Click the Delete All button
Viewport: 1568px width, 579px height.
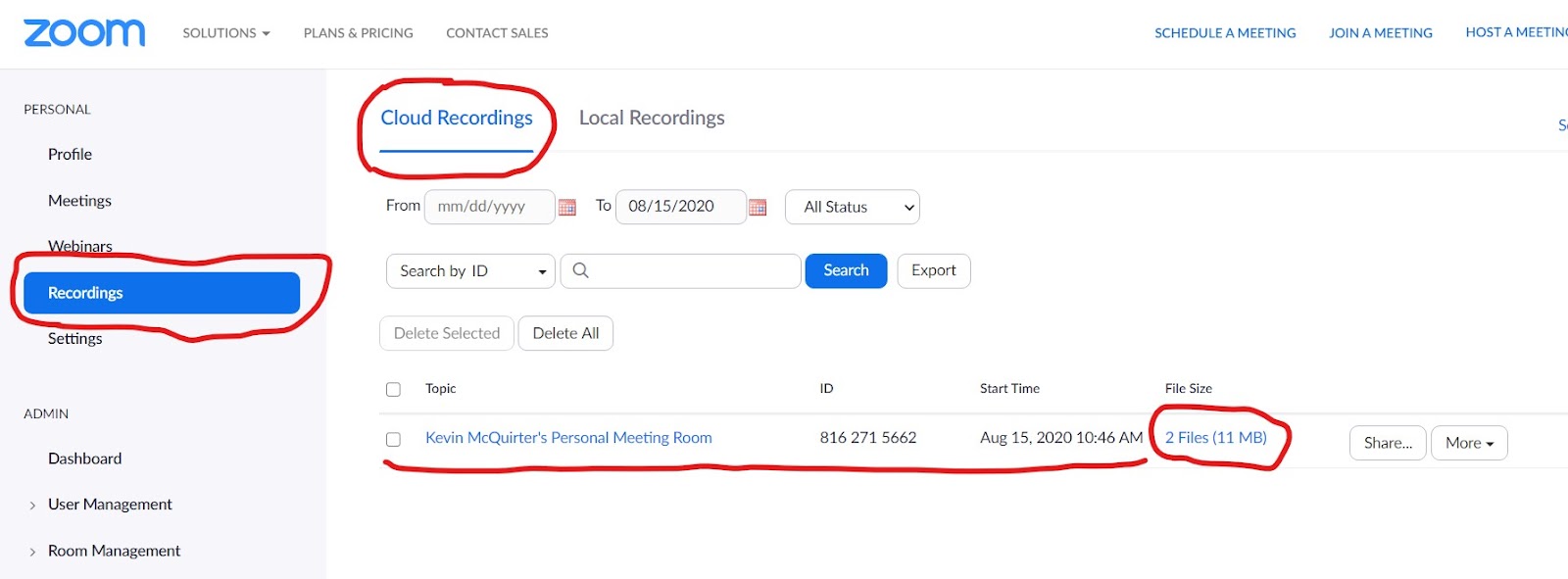coord(565,333)
